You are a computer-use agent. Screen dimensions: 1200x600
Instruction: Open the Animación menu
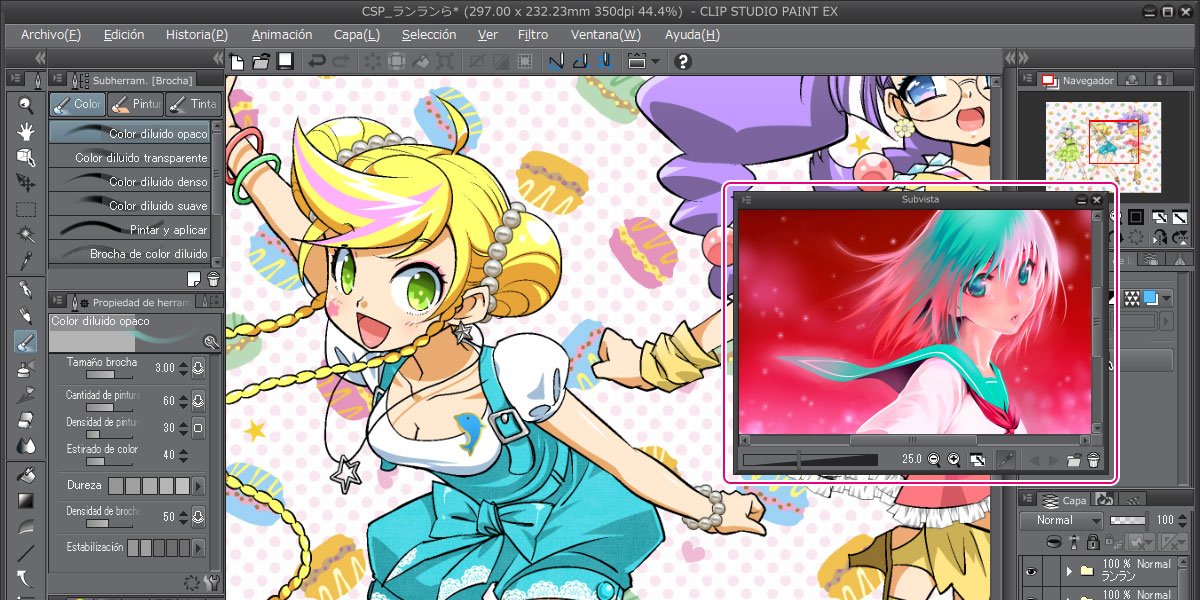tap(282, 34)
